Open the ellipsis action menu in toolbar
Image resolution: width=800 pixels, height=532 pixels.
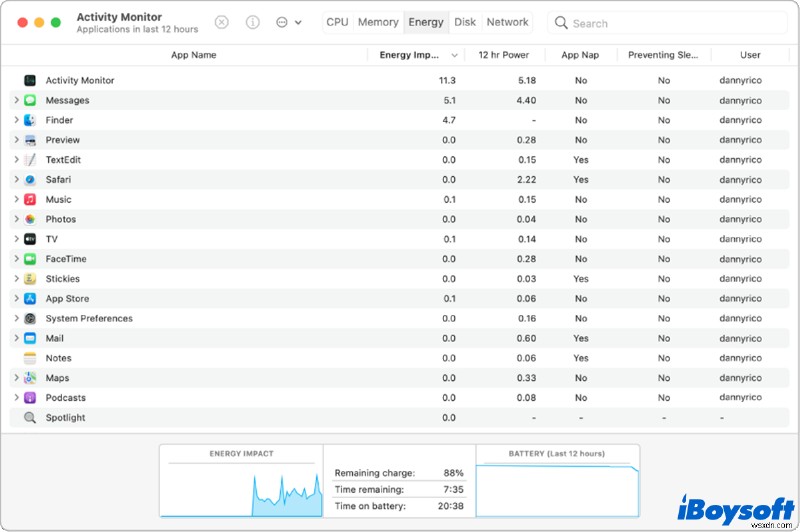[x=288, y=22]
